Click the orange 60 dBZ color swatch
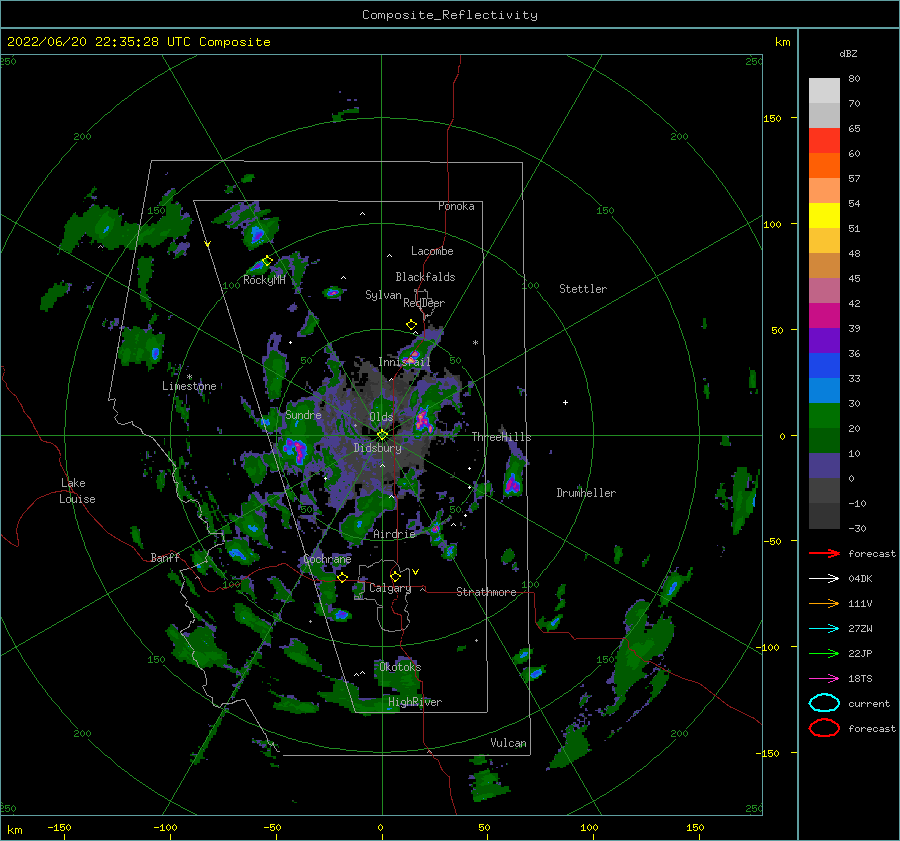The height and width of the screenshot is (841, 900). (824, 165)
